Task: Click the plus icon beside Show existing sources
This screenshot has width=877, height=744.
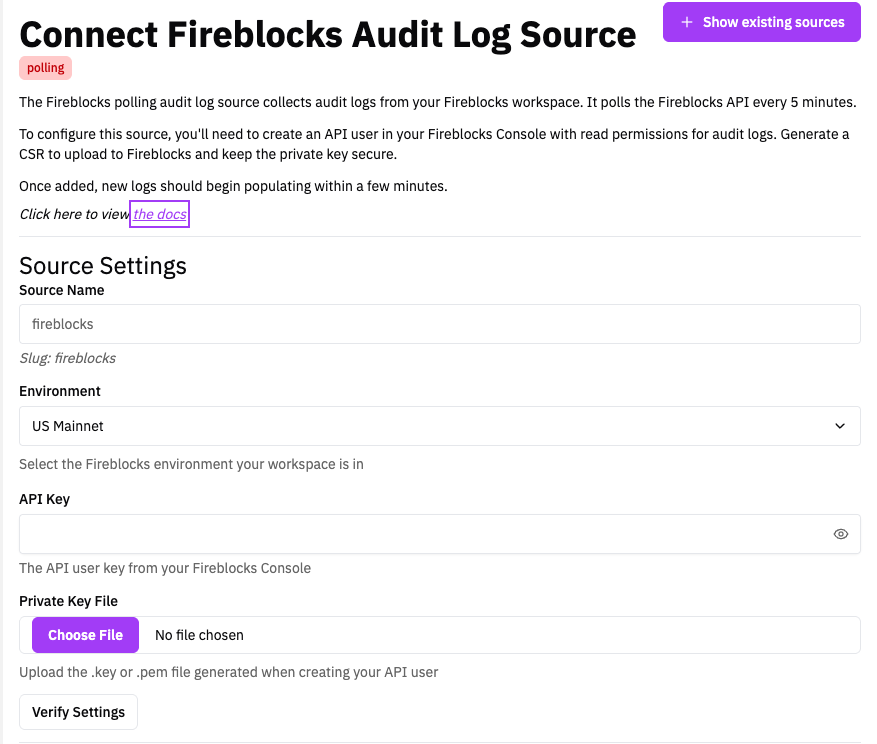Action: (686, 22)
